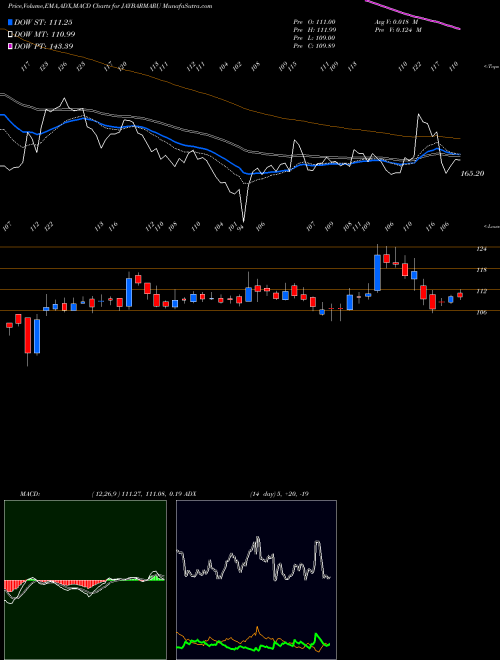Click the MACD '(12,26,9)' parameters text
Image resolution: width=500 pixels, height=660 pixels.
[105, 494]
